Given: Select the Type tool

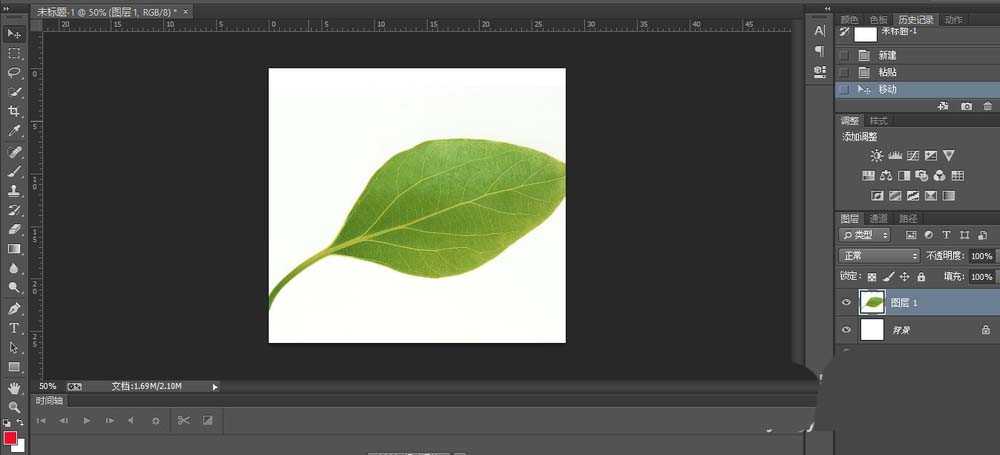Looking at the screenshot, I should click(14, 328).
